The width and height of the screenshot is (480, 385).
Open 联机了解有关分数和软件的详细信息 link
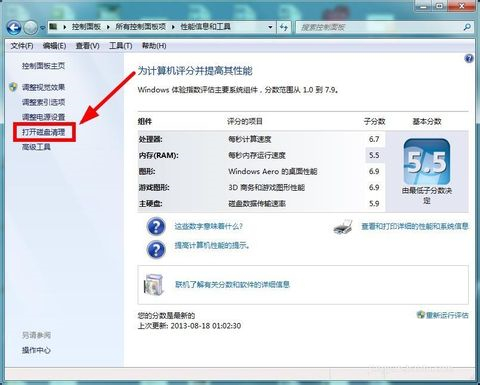tap(232, 285)
